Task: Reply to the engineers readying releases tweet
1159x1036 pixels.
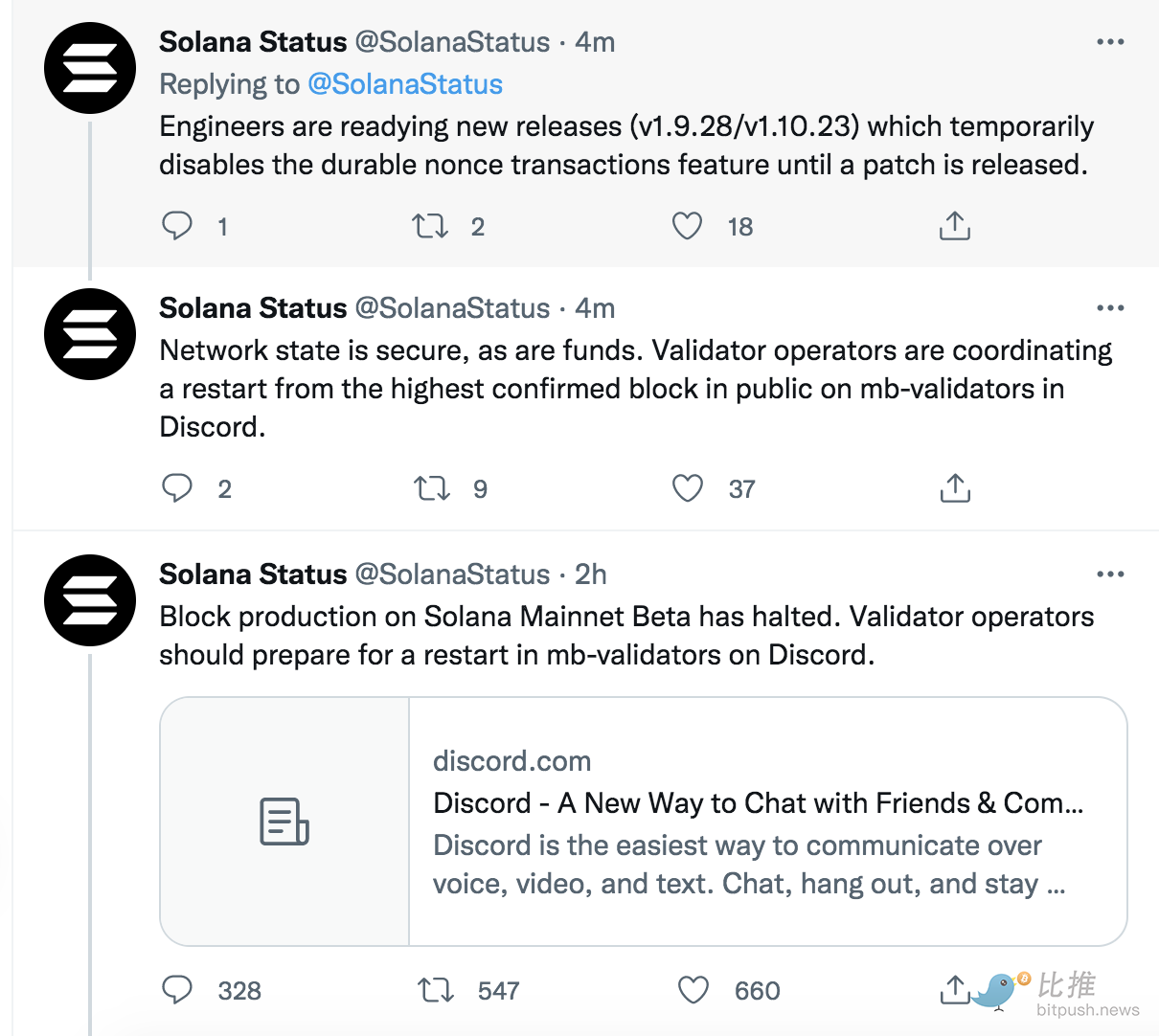Action: tap(177, 226)
